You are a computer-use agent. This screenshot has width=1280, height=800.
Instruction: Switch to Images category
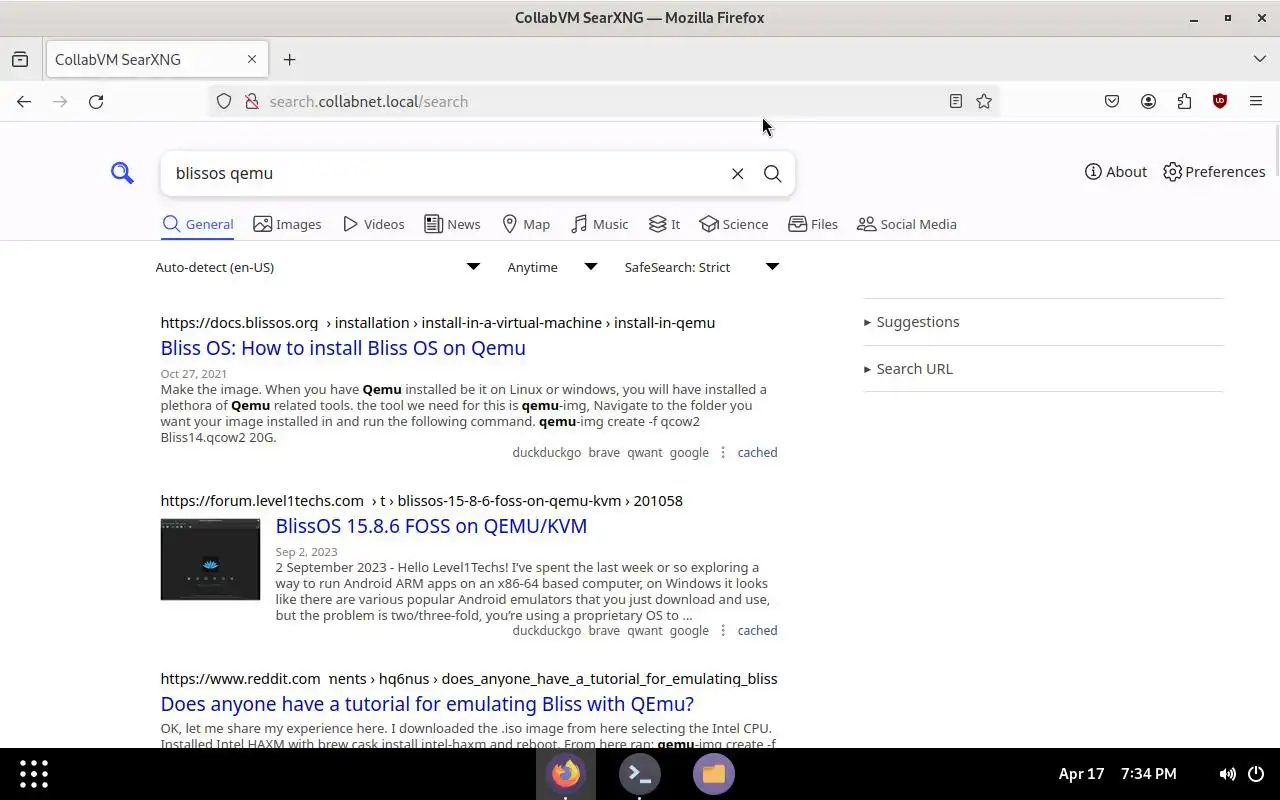[287, 224]
